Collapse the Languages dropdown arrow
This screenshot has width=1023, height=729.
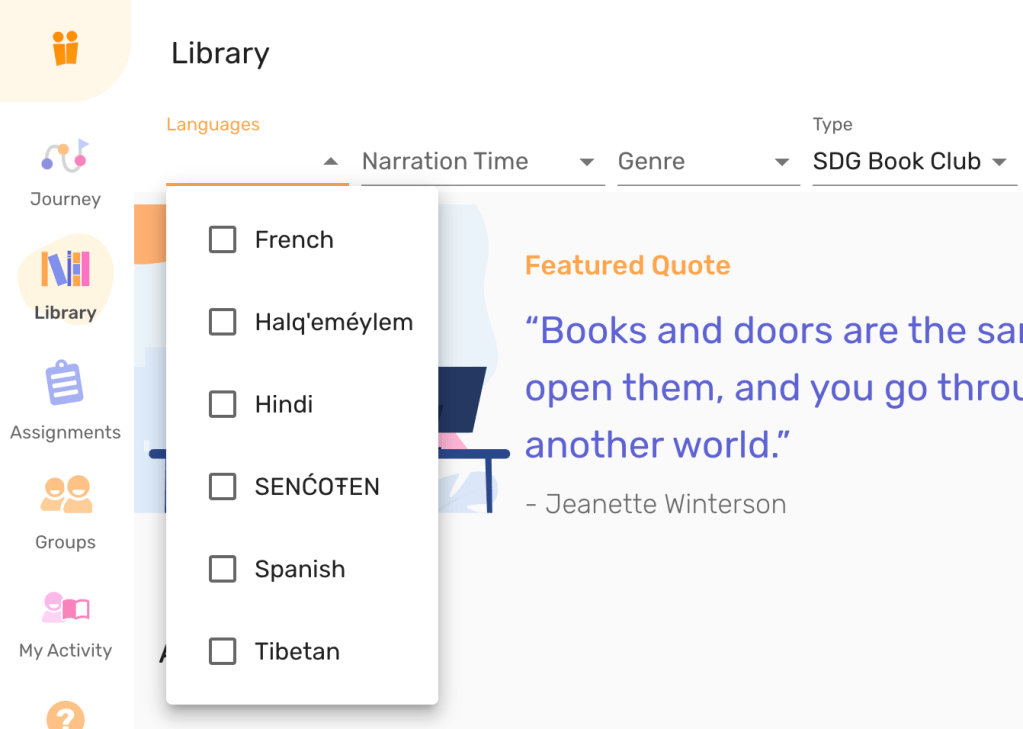(x=331, y=162)
